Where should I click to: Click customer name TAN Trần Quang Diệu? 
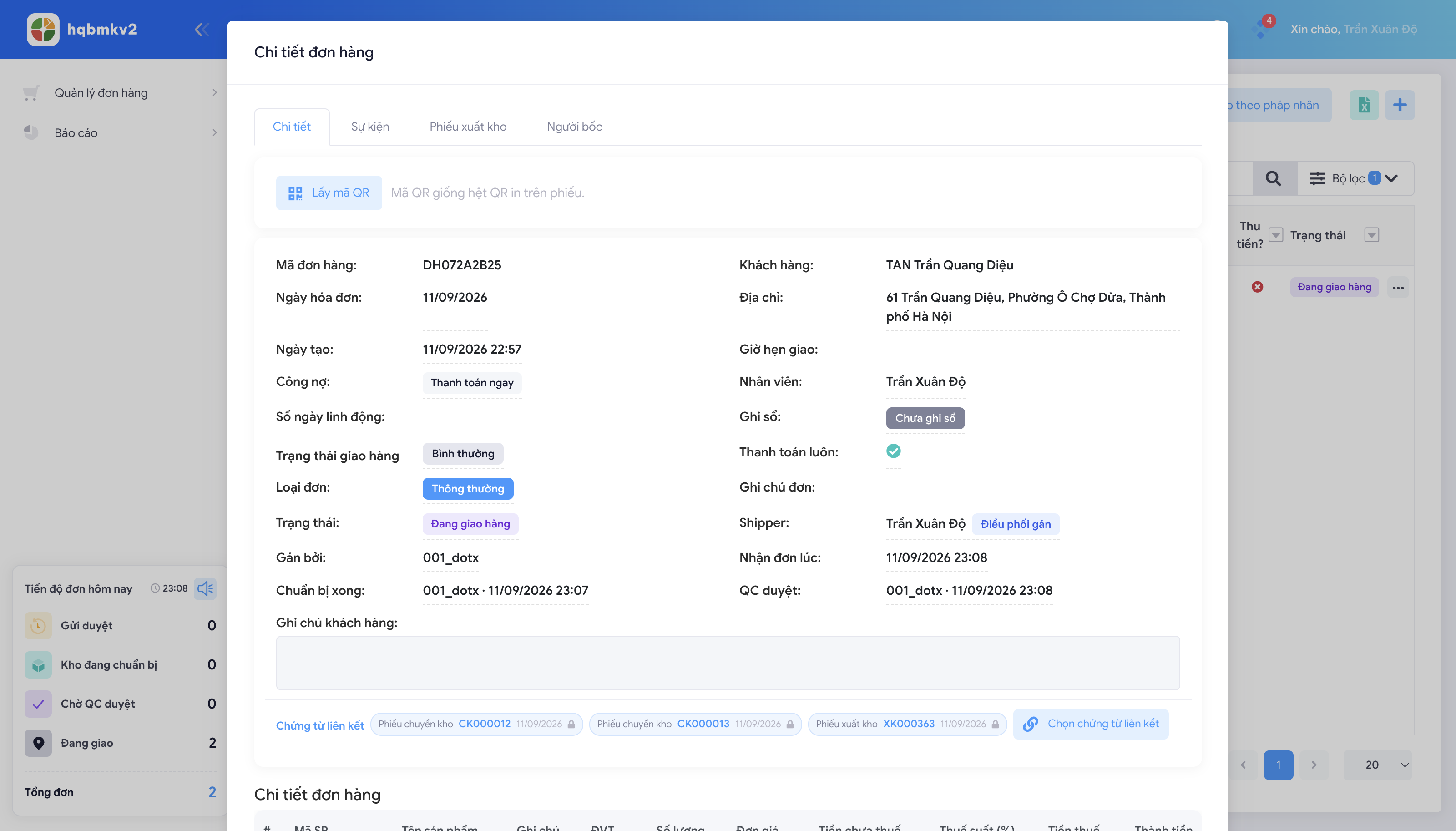950,265
